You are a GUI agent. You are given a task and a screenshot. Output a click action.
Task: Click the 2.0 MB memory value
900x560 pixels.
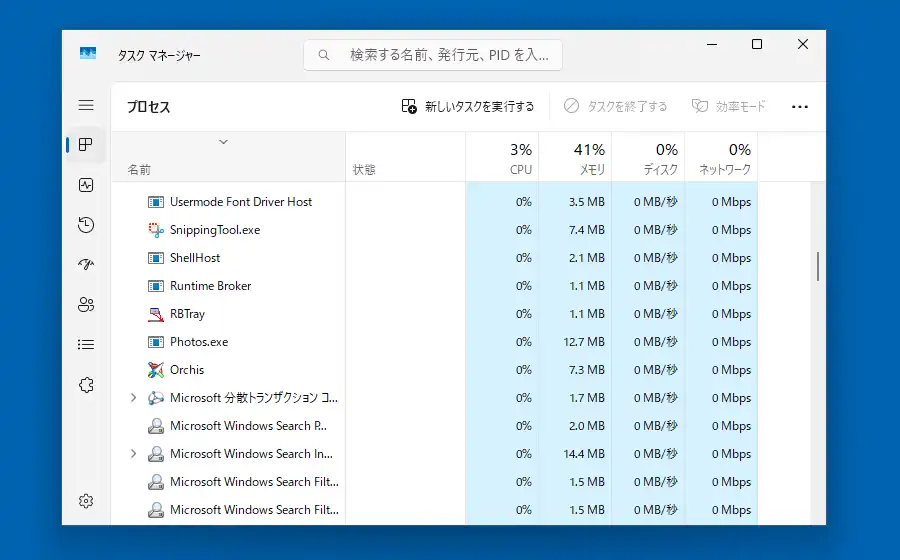[587, 426]
